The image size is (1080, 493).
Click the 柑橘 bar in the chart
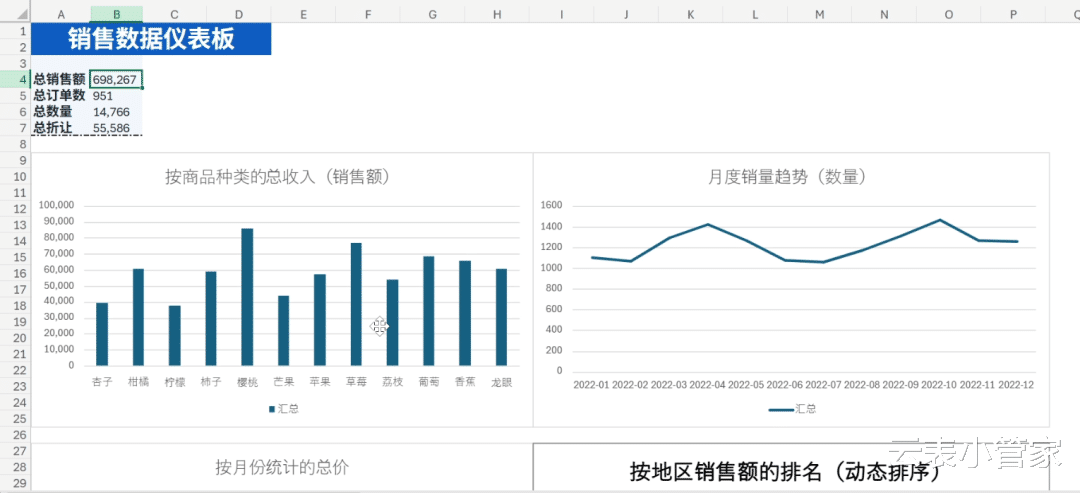(x=138, y=317)
